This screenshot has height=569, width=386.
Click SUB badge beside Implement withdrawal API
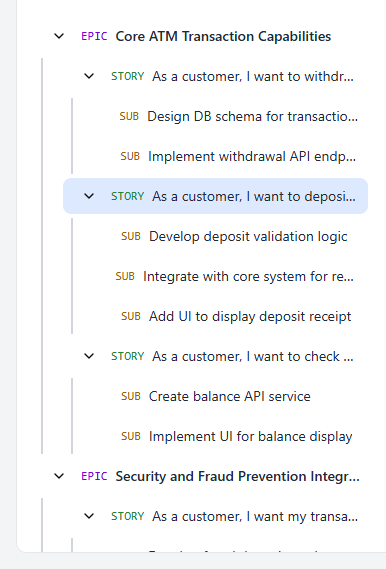(x=130, y=156)
